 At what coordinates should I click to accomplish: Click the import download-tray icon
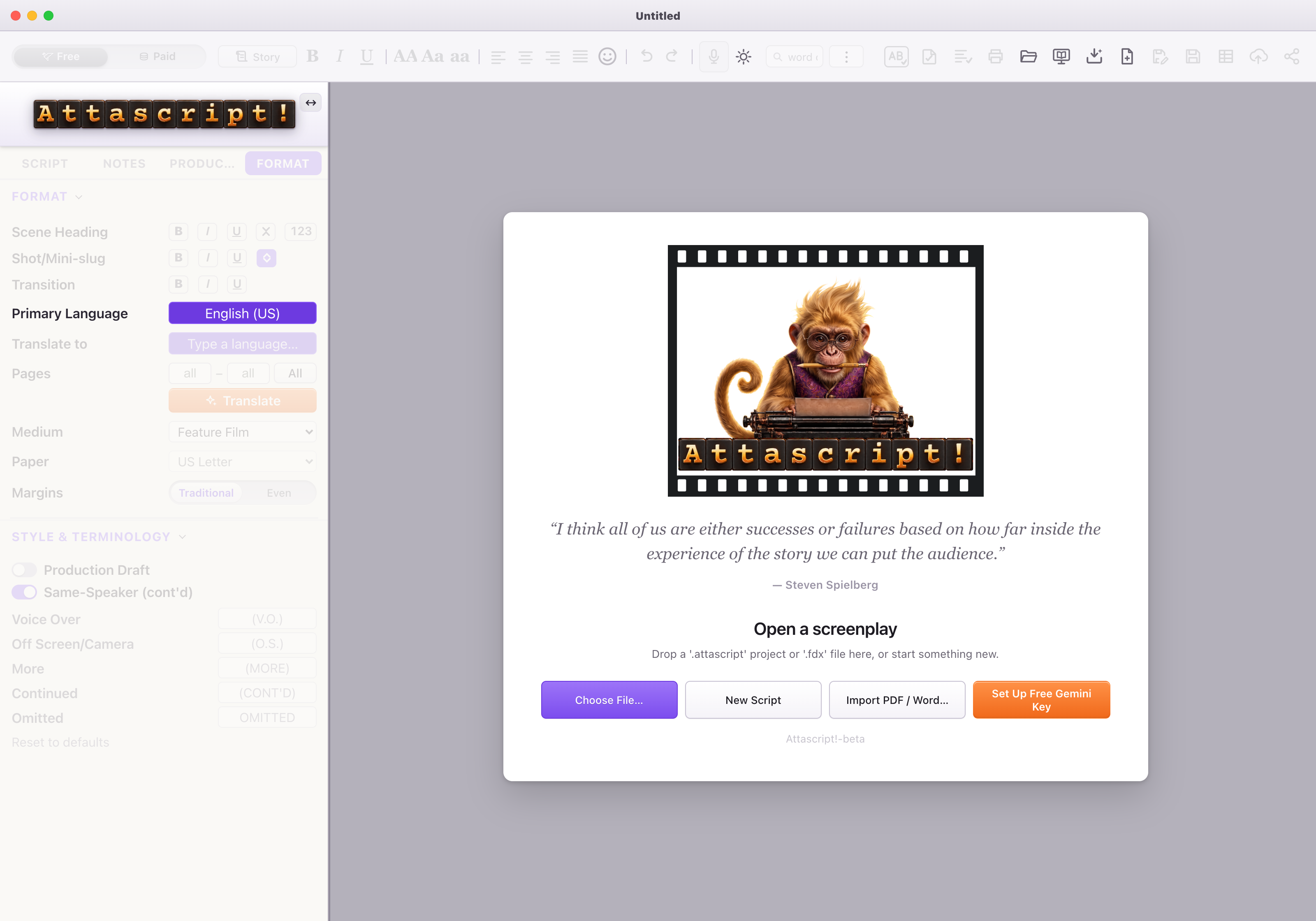click(1094, 56)
